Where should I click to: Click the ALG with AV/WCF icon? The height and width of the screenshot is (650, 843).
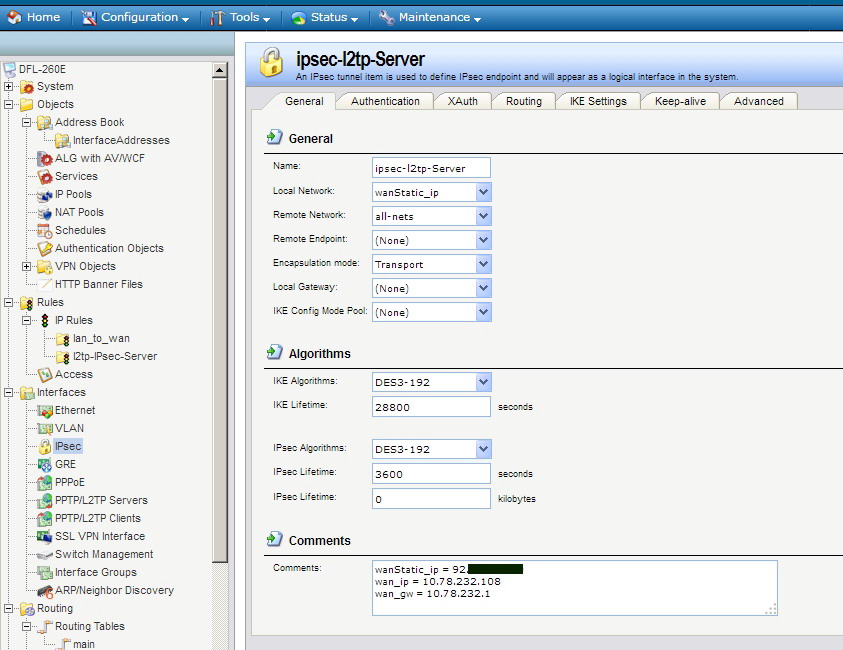click(45, 158)
